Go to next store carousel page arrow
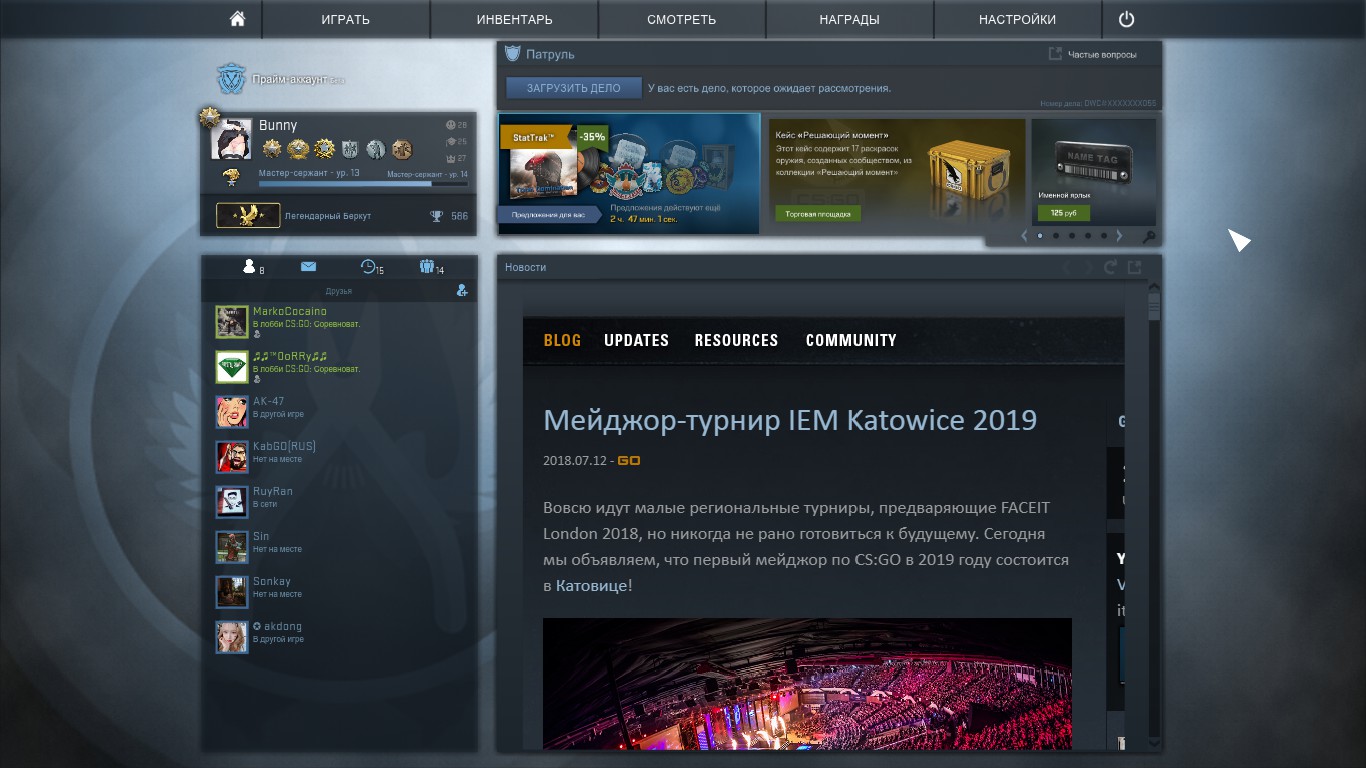 tap(1119, 236)
